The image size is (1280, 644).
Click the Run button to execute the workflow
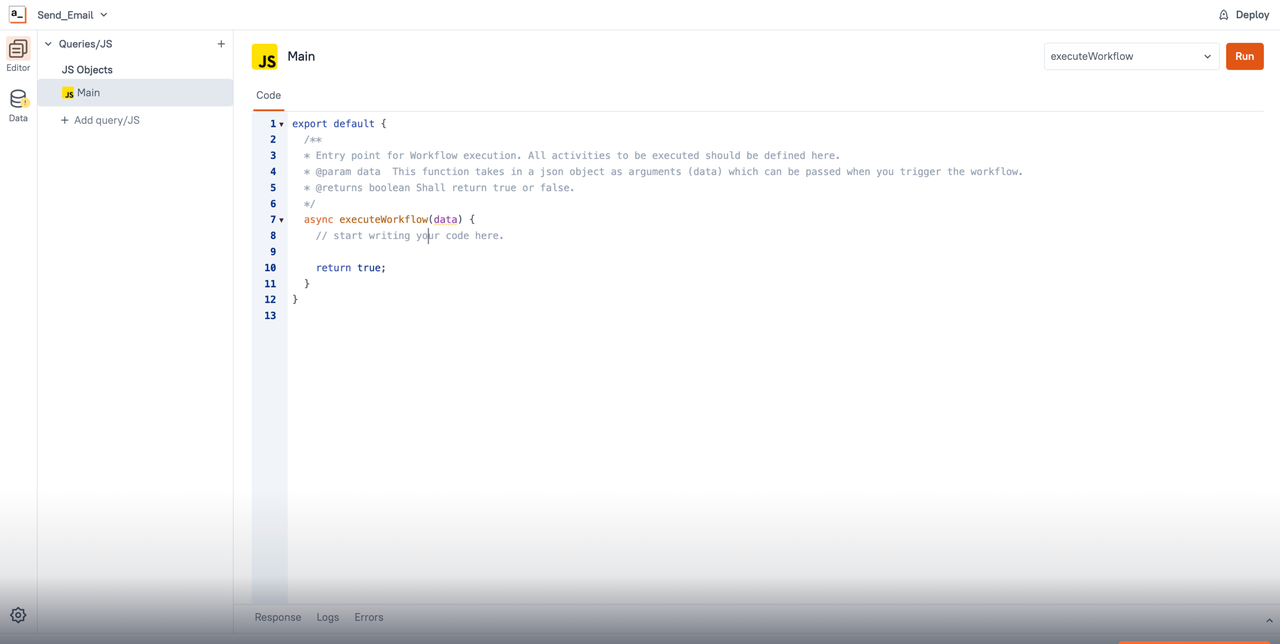tap(1244, 56)
